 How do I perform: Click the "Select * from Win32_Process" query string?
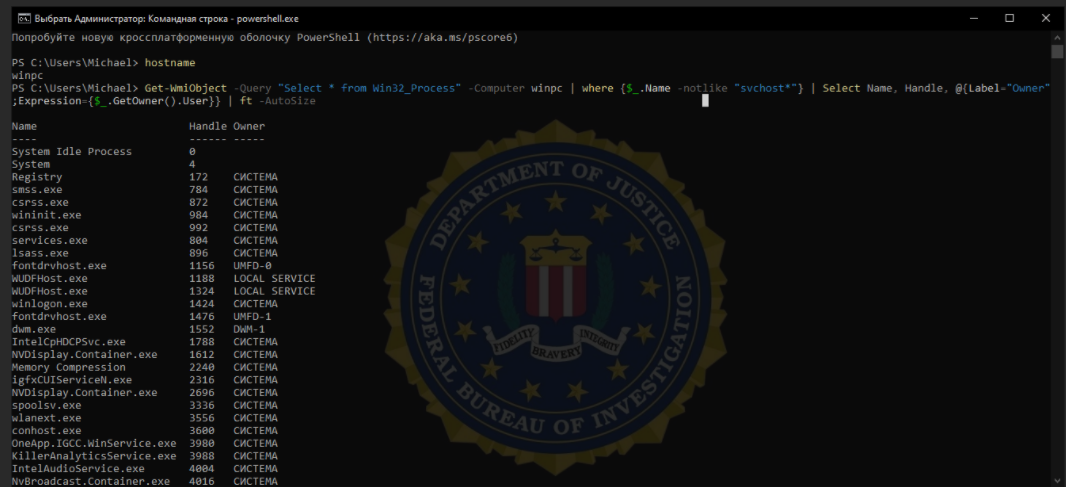click(370, 88)
